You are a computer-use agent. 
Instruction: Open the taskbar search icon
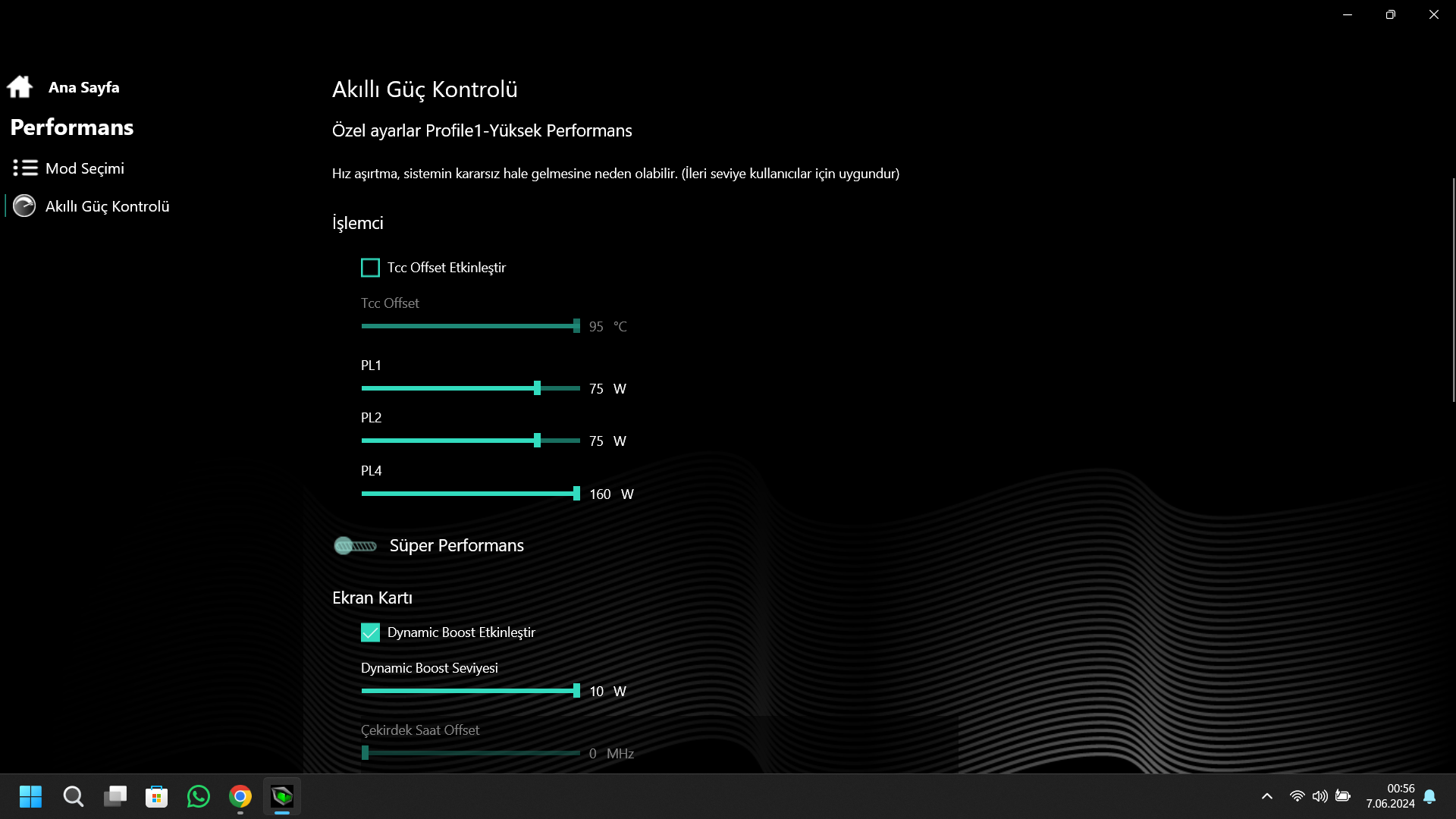74,796
